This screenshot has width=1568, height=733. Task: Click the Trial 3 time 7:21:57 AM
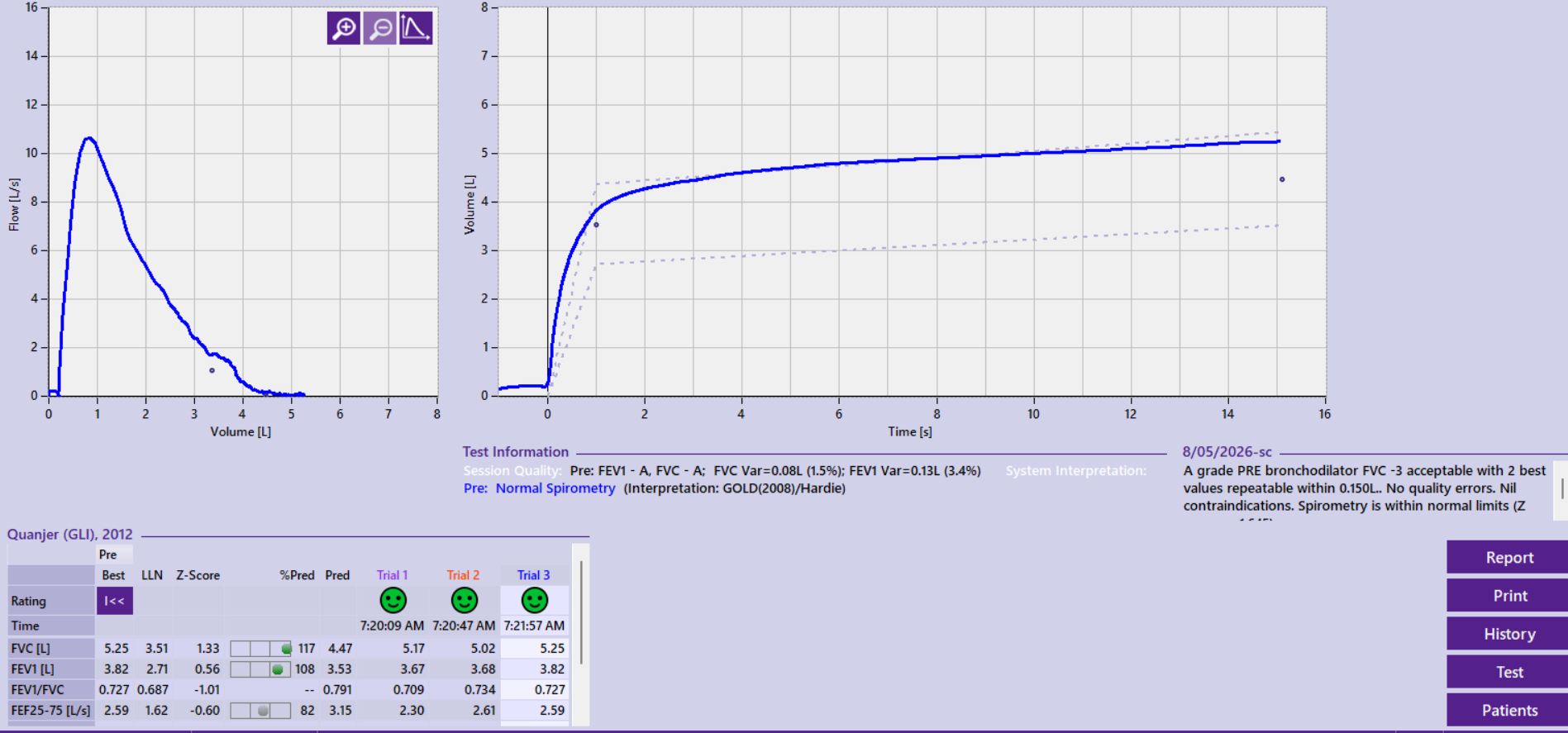coord(534,626)
